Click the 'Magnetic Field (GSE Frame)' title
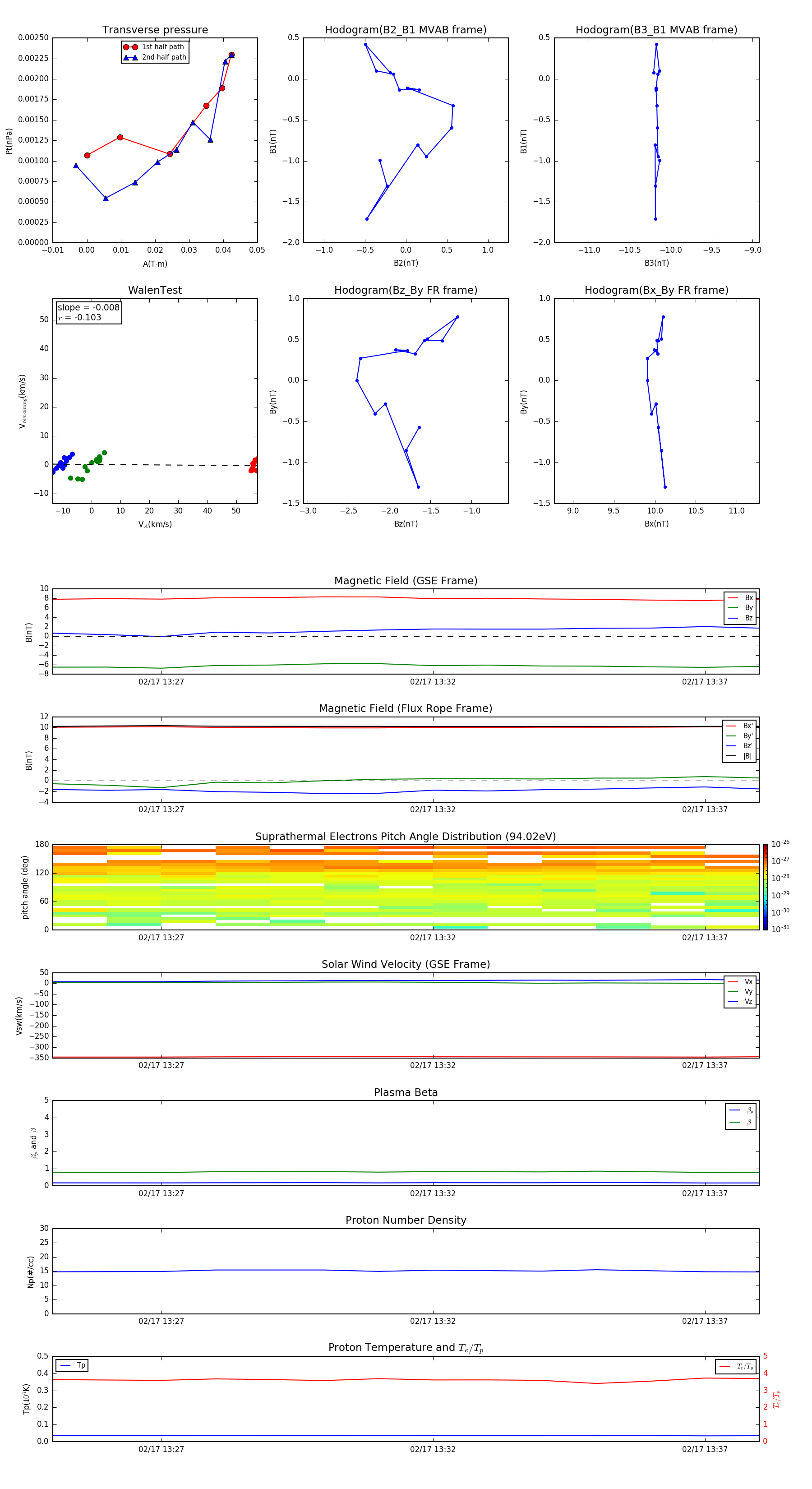Image resolution: width=812 pixels, height=1489 pixels. (x=406, y=581)
